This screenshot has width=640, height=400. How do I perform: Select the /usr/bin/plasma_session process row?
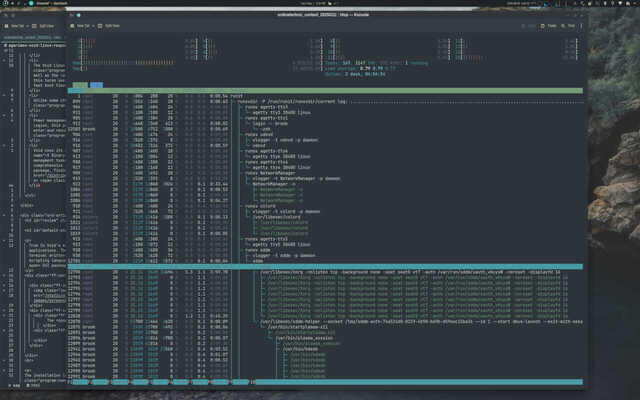click(x=325, y=338)
